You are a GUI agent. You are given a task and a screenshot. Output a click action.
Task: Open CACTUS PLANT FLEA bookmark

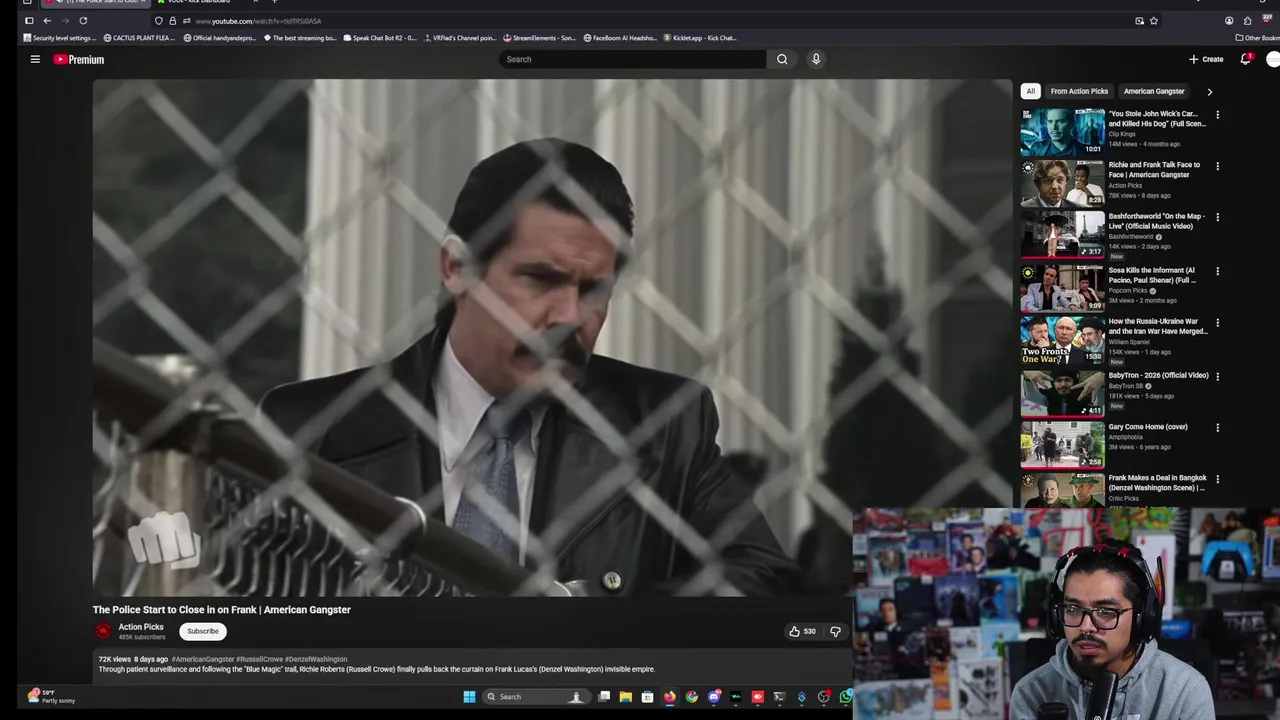139,38
